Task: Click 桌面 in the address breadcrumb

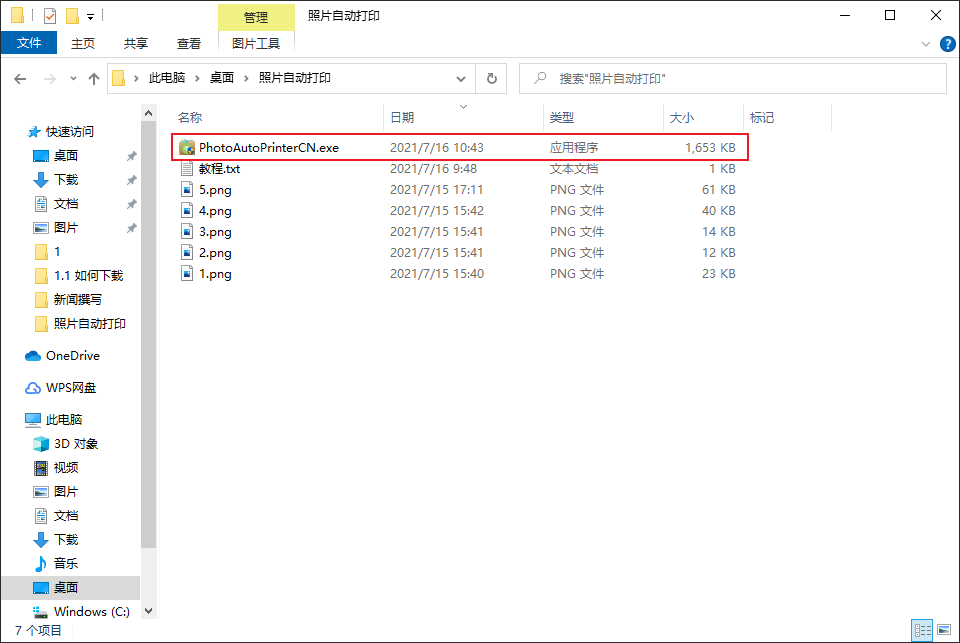Action: pyautogui.click(x=222, y=78)
